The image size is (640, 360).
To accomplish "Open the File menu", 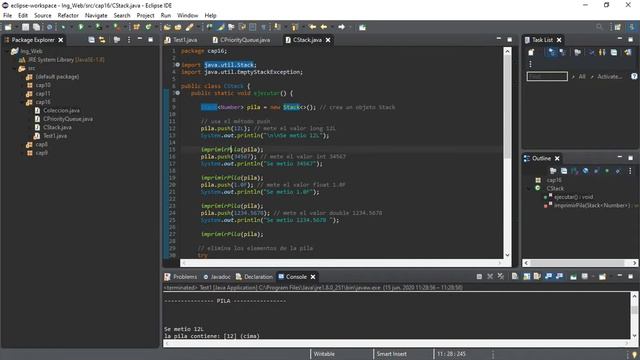I will tap(7, 16).
